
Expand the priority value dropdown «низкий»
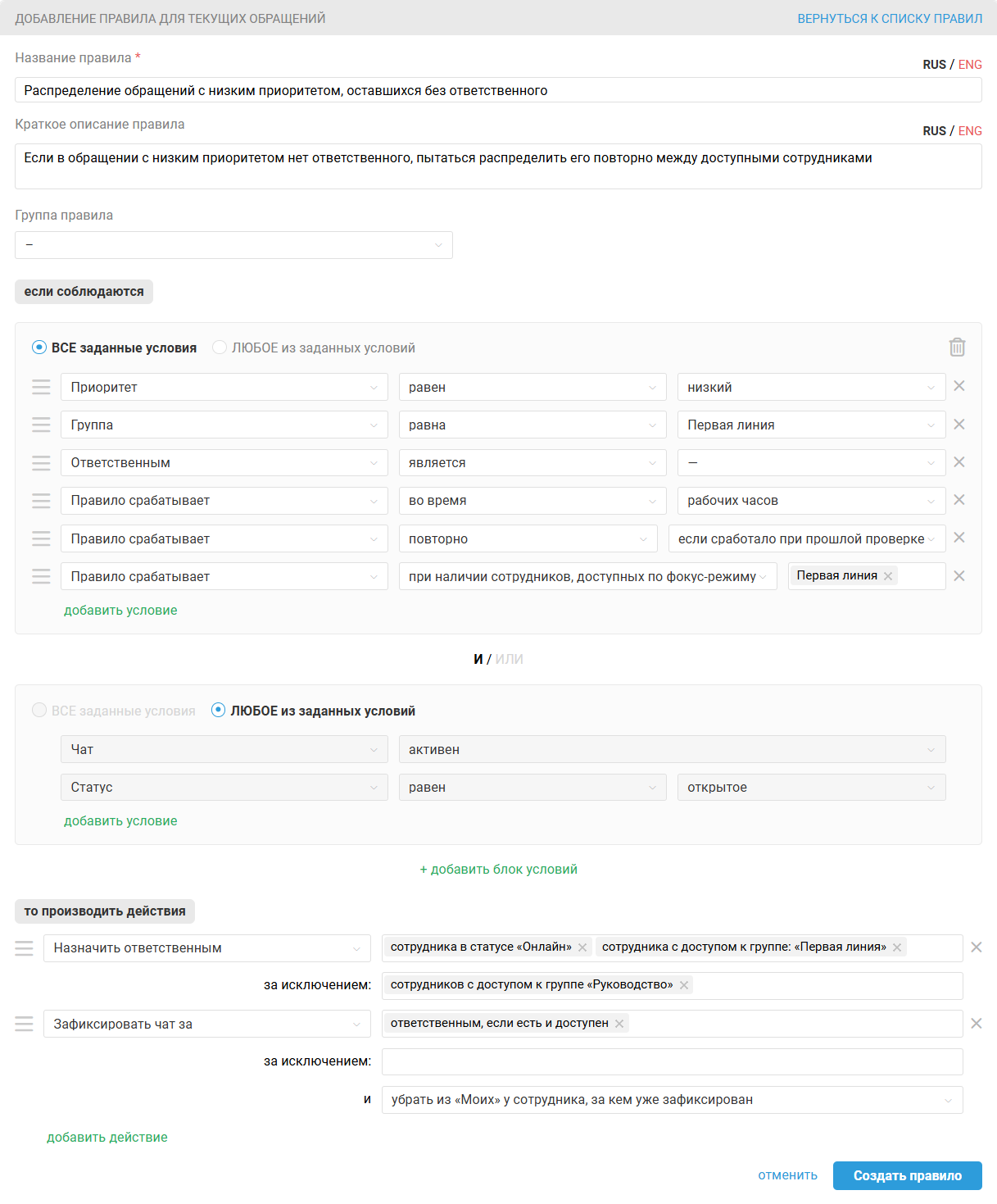(811, 387)
